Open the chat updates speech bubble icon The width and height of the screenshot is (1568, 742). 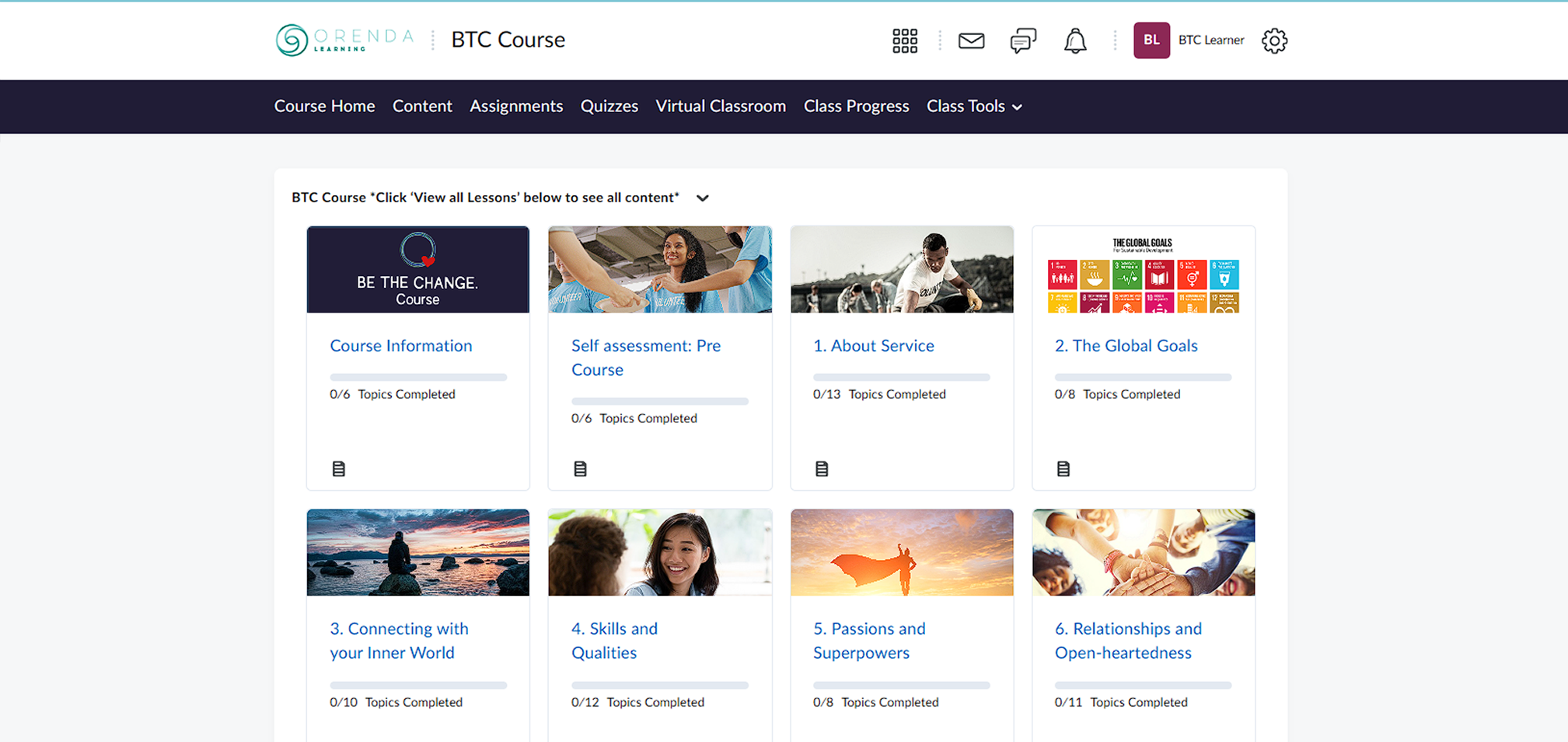(x=1022, y=40)
